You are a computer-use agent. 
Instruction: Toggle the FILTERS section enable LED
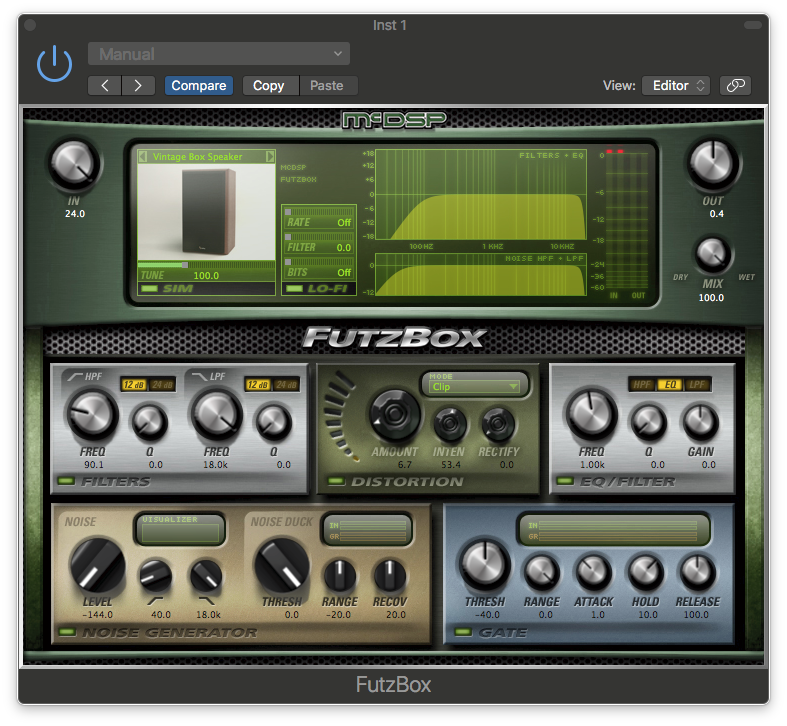tap(66, 481)
